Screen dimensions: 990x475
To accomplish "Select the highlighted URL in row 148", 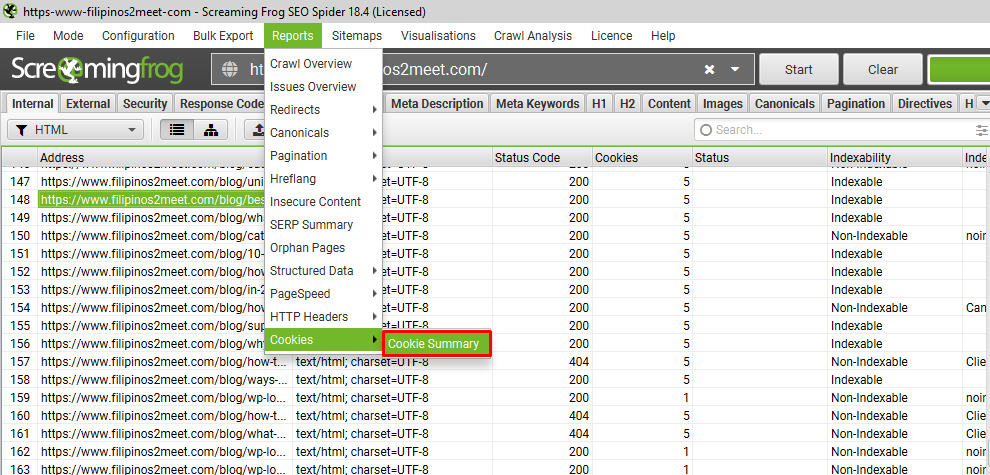I will [x=153, y=200].
